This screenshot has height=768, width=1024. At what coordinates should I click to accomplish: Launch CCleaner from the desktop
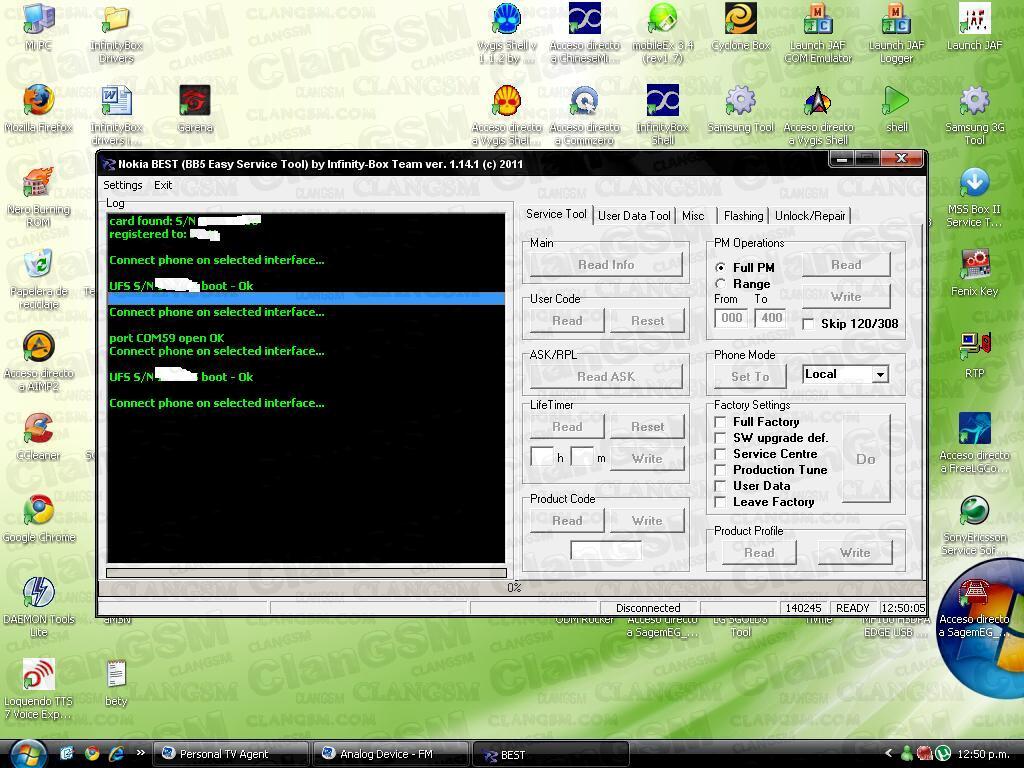click(39, 436)
